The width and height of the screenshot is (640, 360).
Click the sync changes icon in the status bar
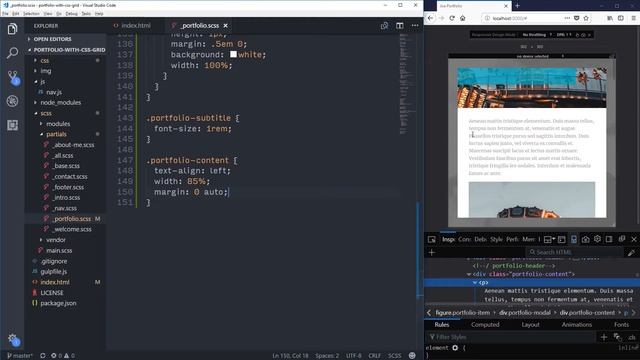pos(42,356)
